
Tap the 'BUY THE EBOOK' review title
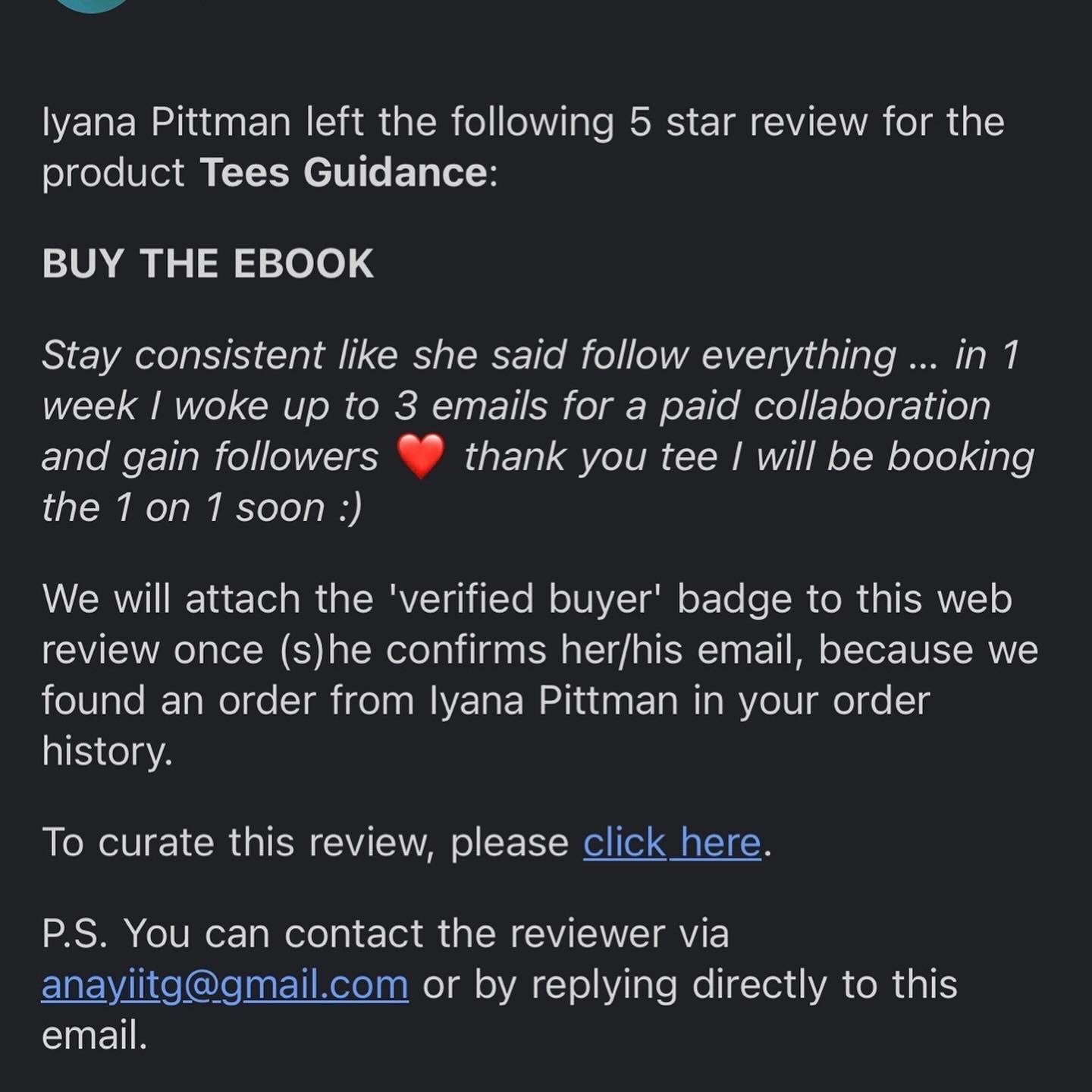click(x=208, y=264)
